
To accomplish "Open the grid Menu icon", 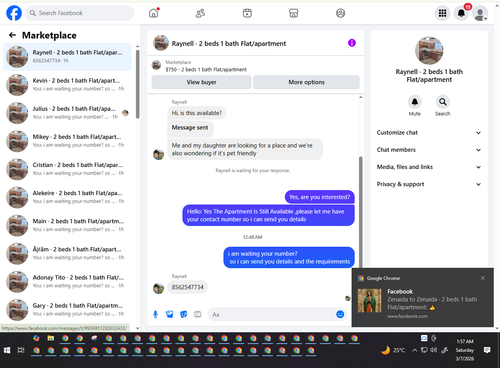I will 442,13.
